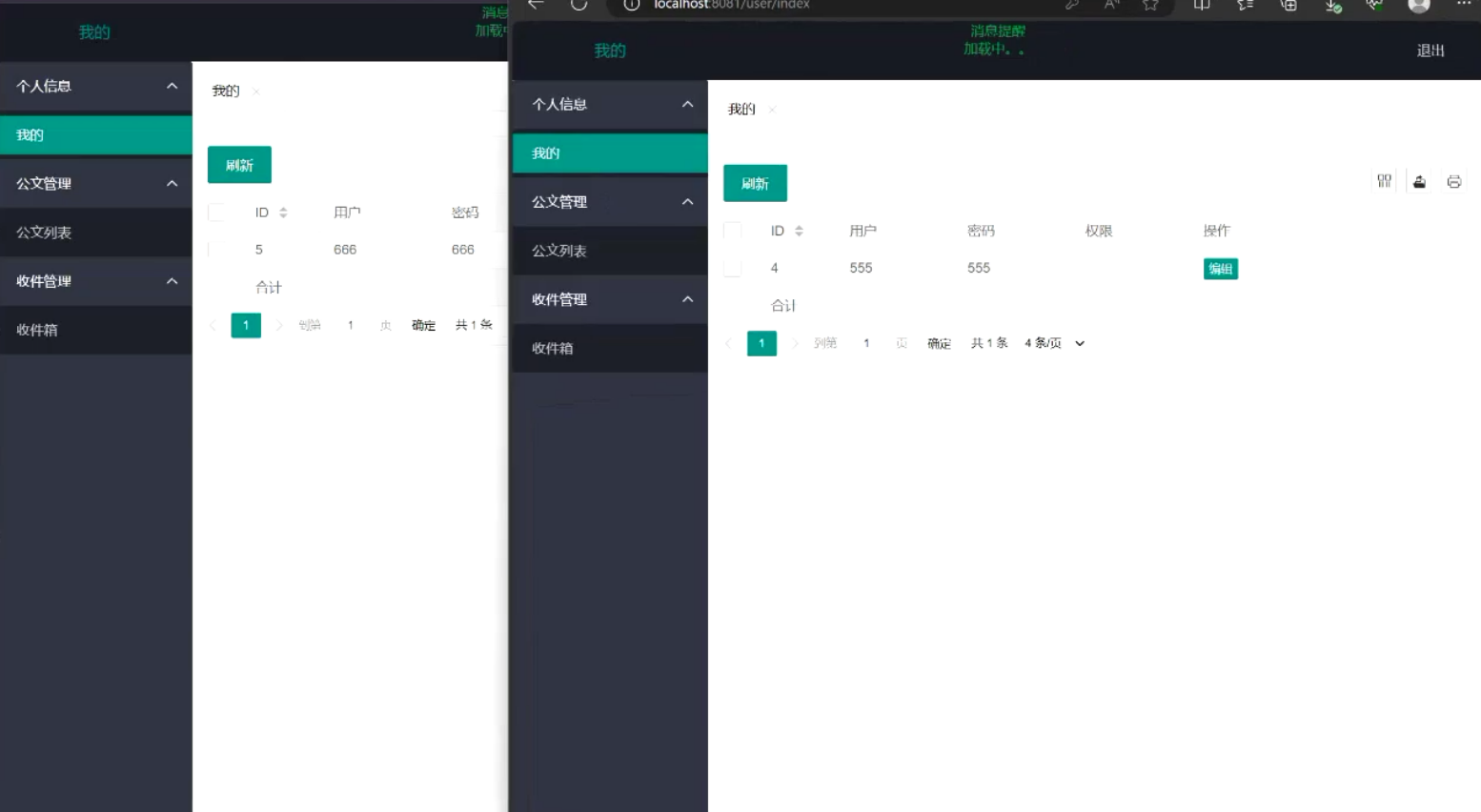Go to previous page in right window pagination
This screenshot has height=812, width=1481.
pyautogui.click(x=729, y=343)
